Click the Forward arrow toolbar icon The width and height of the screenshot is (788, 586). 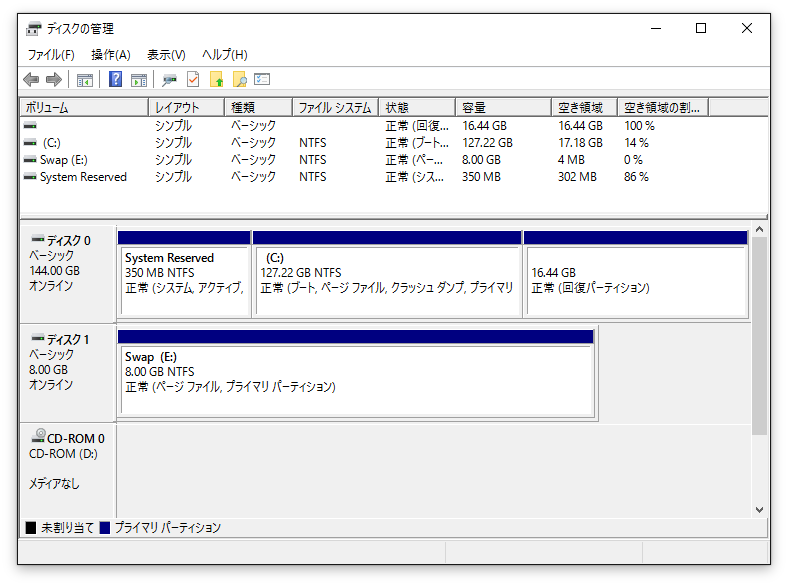(54, 79)
